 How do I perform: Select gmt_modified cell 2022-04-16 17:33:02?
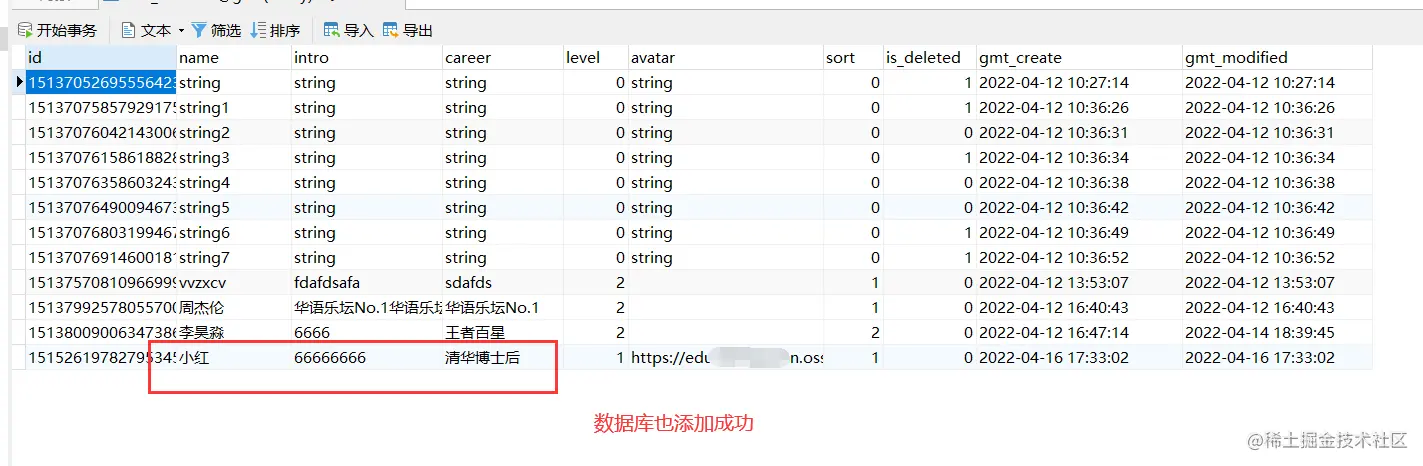(x=1277, y=357)
